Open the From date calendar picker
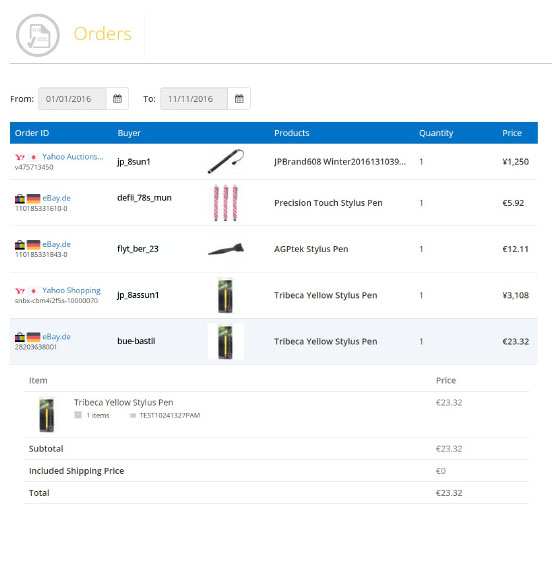The image size is (552, 572). 117,98
